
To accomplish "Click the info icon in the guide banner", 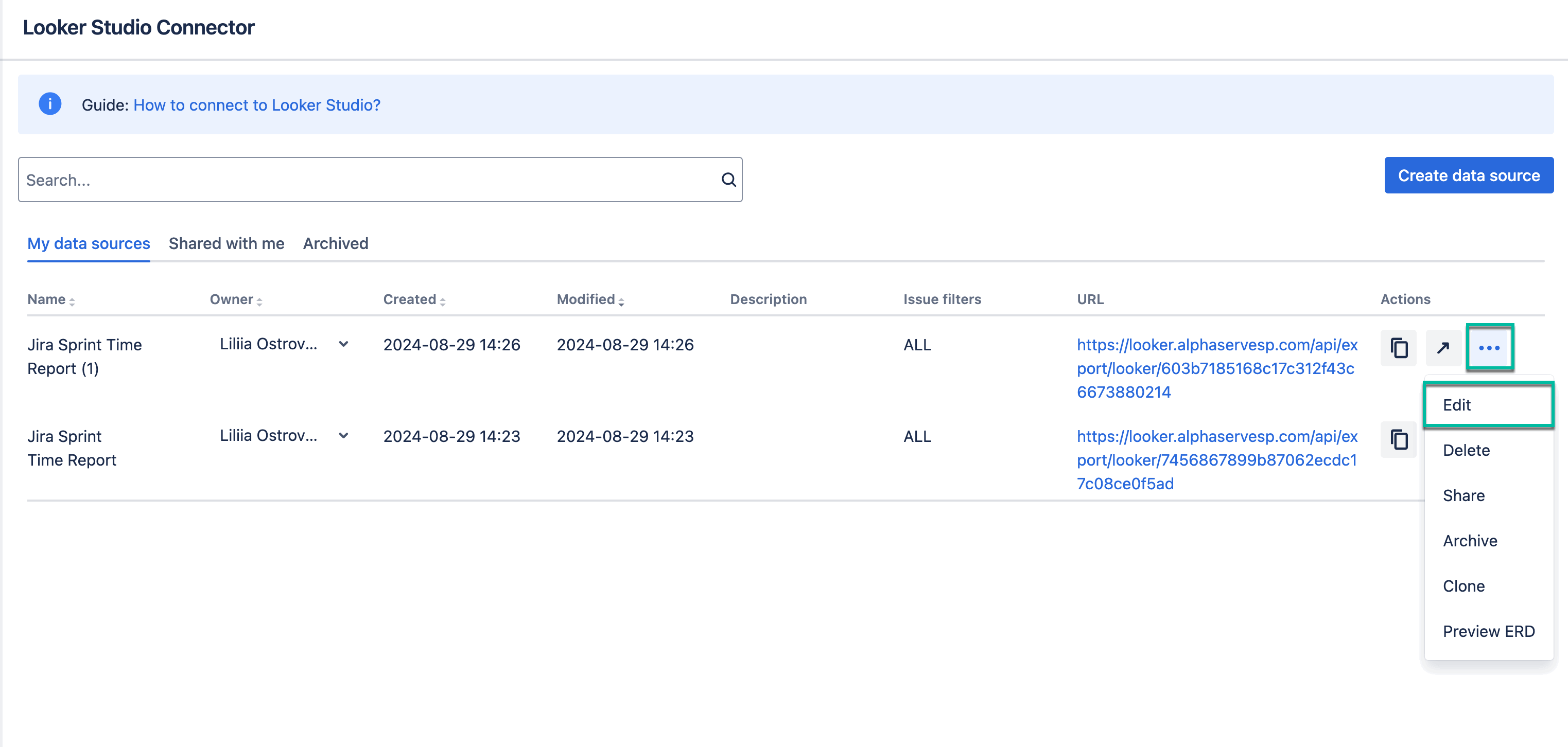I will 50,103.
